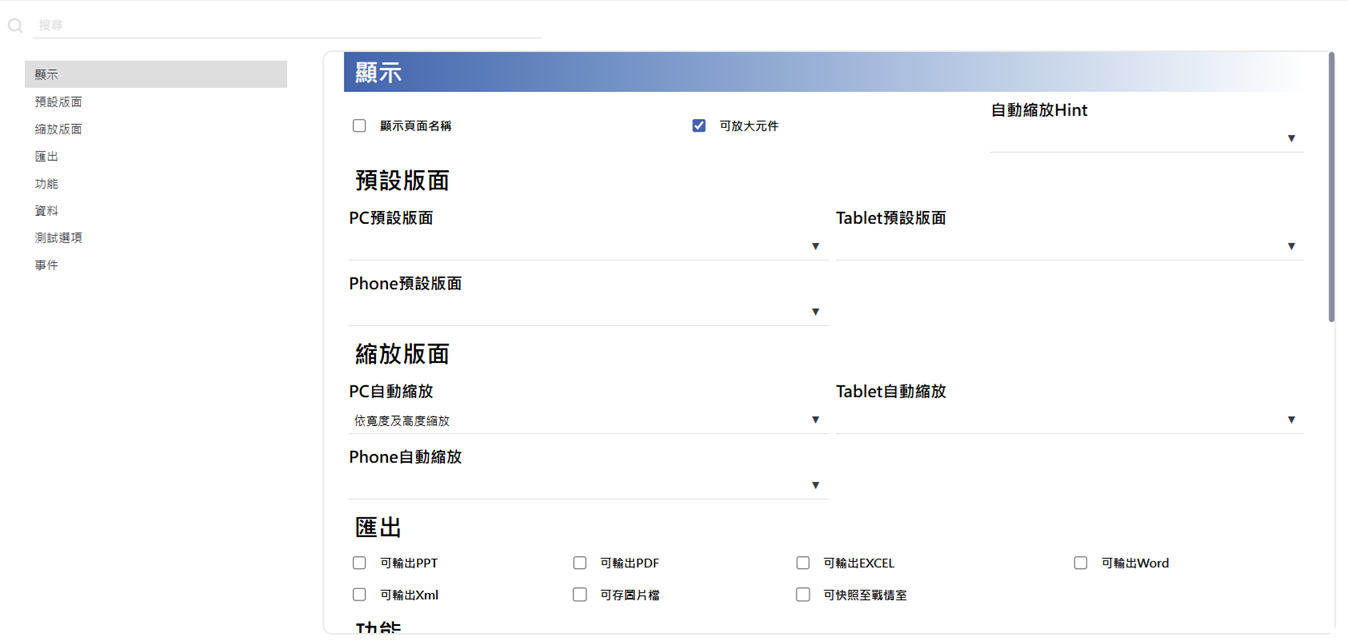Image resolution: width=1348 pixels, height=641 pixels.
Task: Open the PC自動縮放 dropdown
Action: [x=587, y=420]
